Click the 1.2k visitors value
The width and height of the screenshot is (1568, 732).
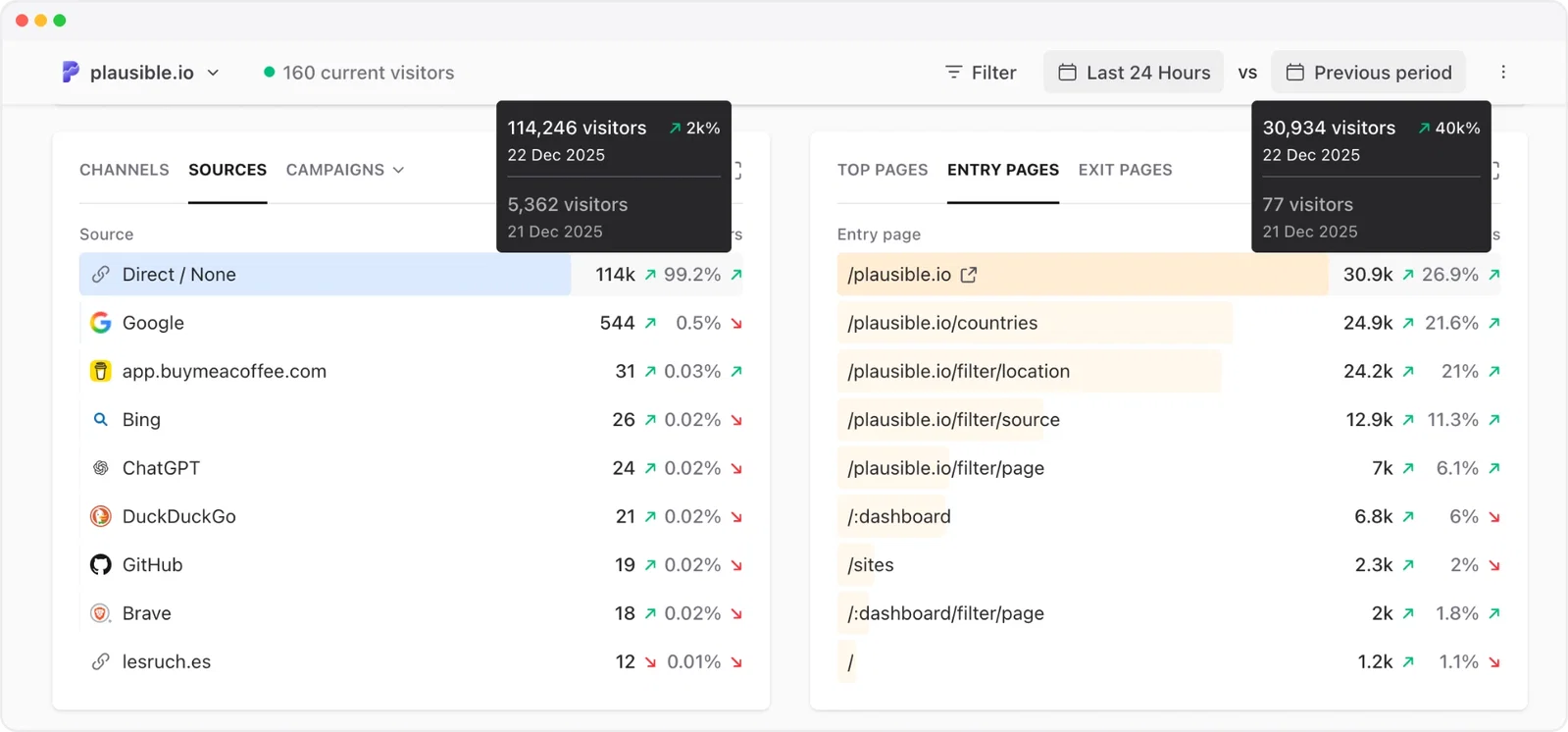1375,662
